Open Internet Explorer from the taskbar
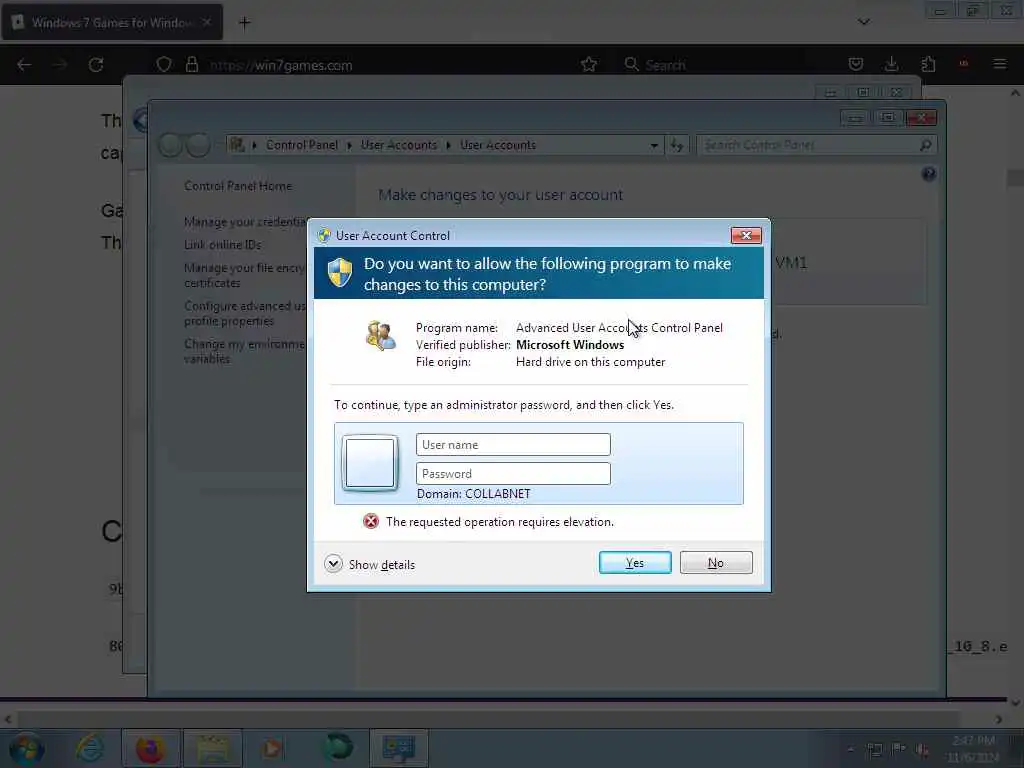Screen dimensions: 1024x768 [x=89, y=748]
